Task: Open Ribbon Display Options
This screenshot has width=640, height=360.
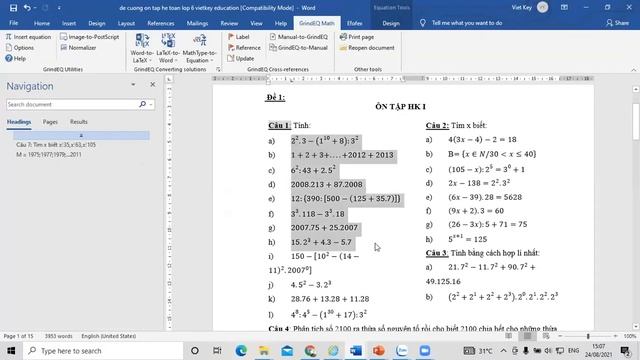Action: pos(564,7)
